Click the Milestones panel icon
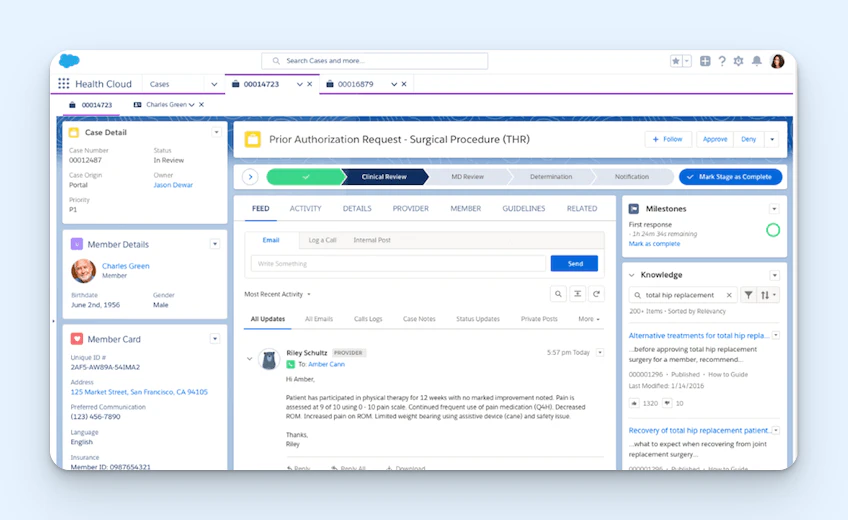 point(634,209)
